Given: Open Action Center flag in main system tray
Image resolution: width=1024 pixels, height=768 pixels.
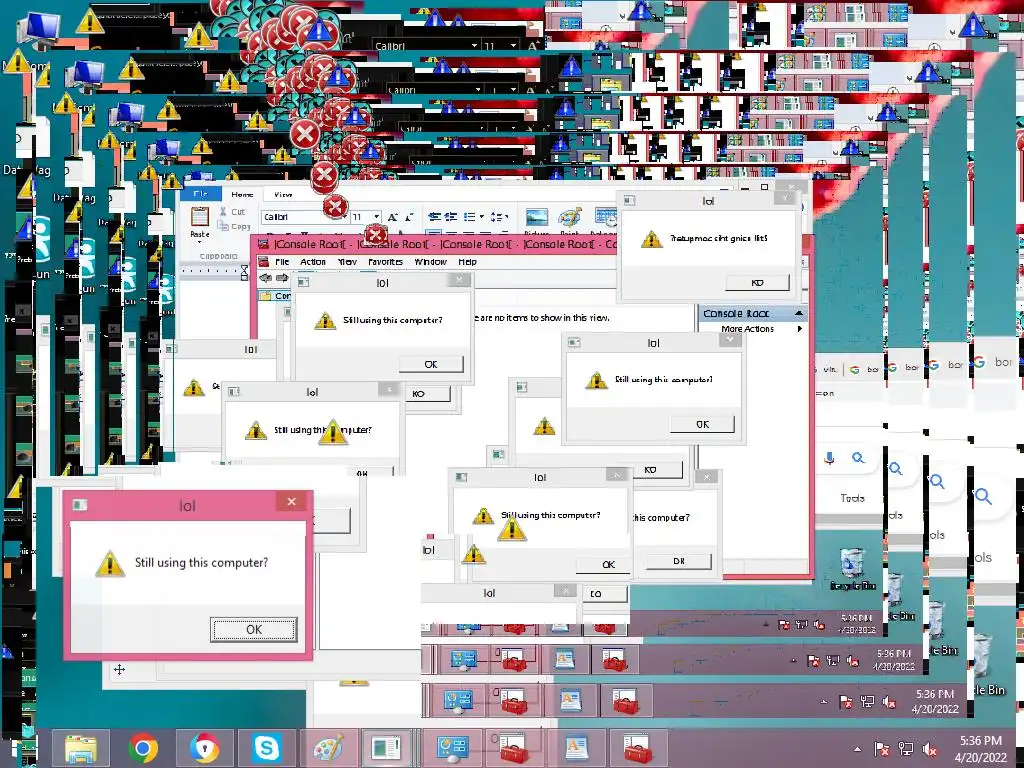Looking at the screenshot, I should click(882, 750).
